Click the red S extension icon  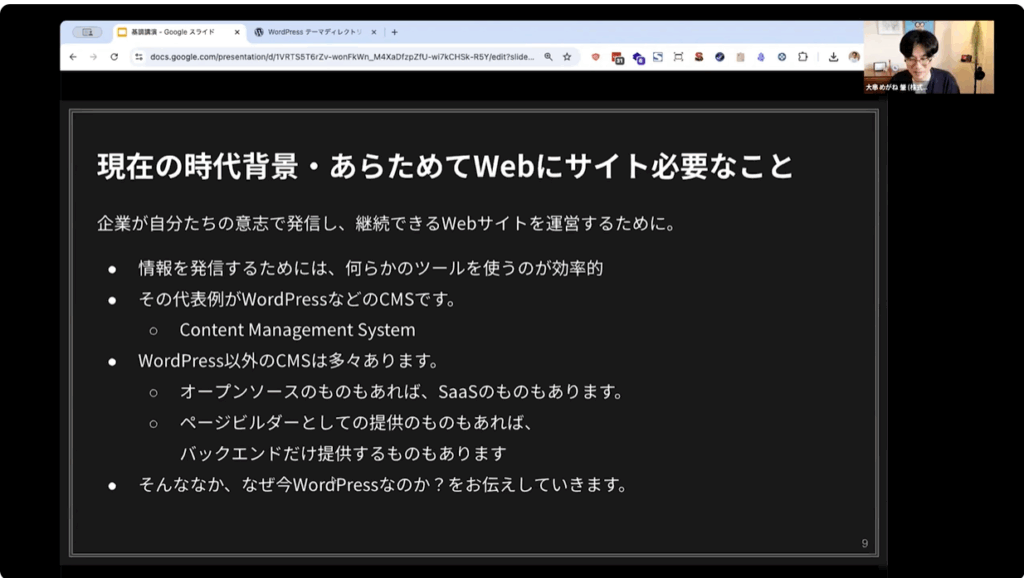(699, 57)
